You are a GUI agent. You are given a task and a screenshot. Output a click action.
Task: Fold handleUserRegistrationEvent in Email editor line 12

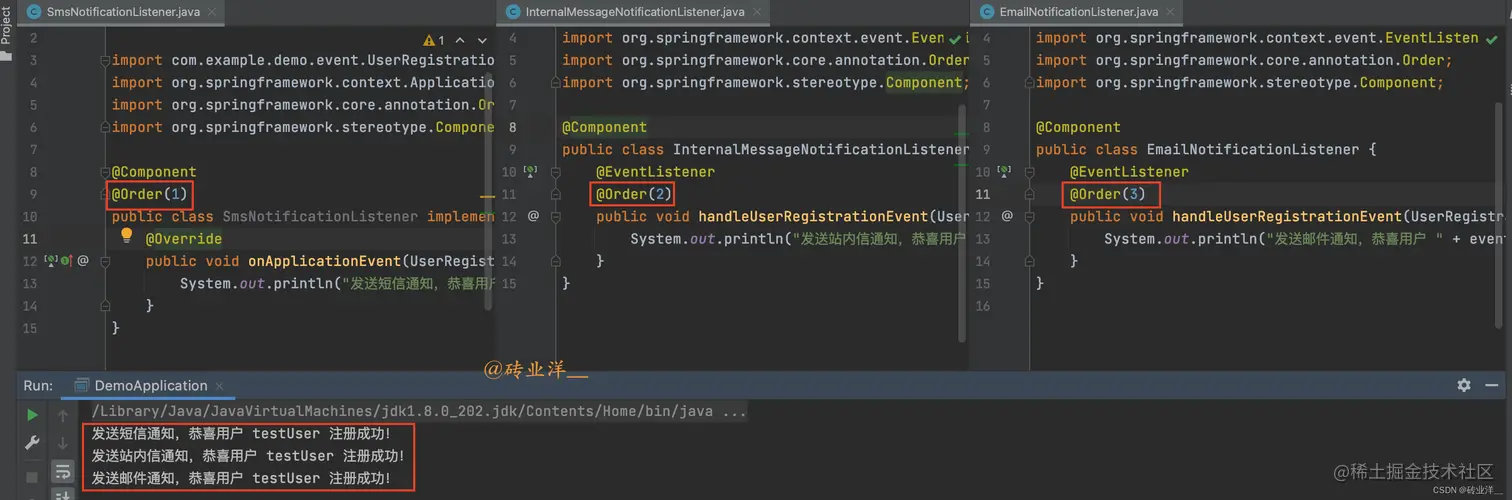[1030, 216]
